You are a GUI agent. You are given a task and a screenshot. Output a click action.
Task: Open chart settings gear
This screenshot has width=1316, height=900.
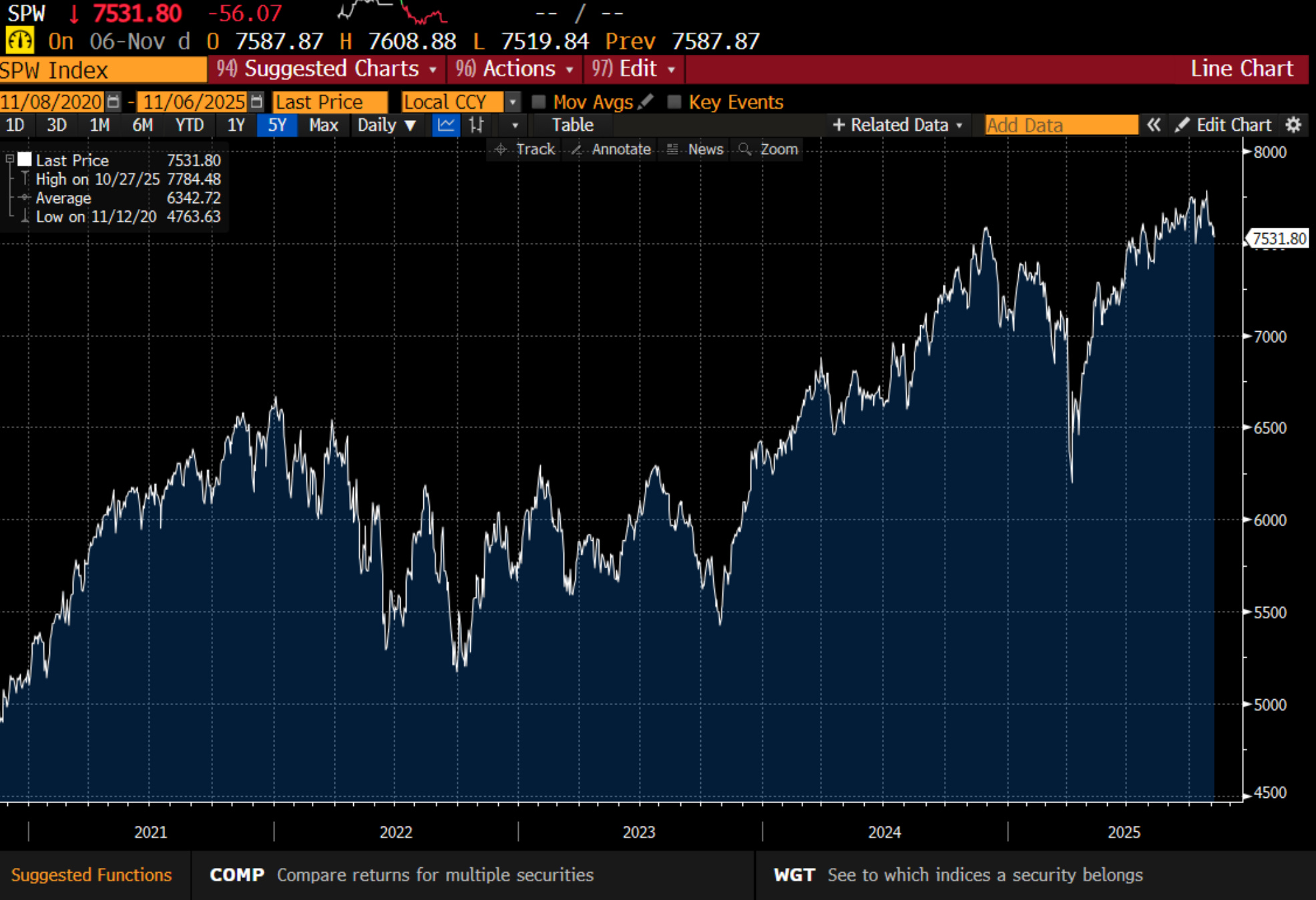click(x=1293, y=125)
